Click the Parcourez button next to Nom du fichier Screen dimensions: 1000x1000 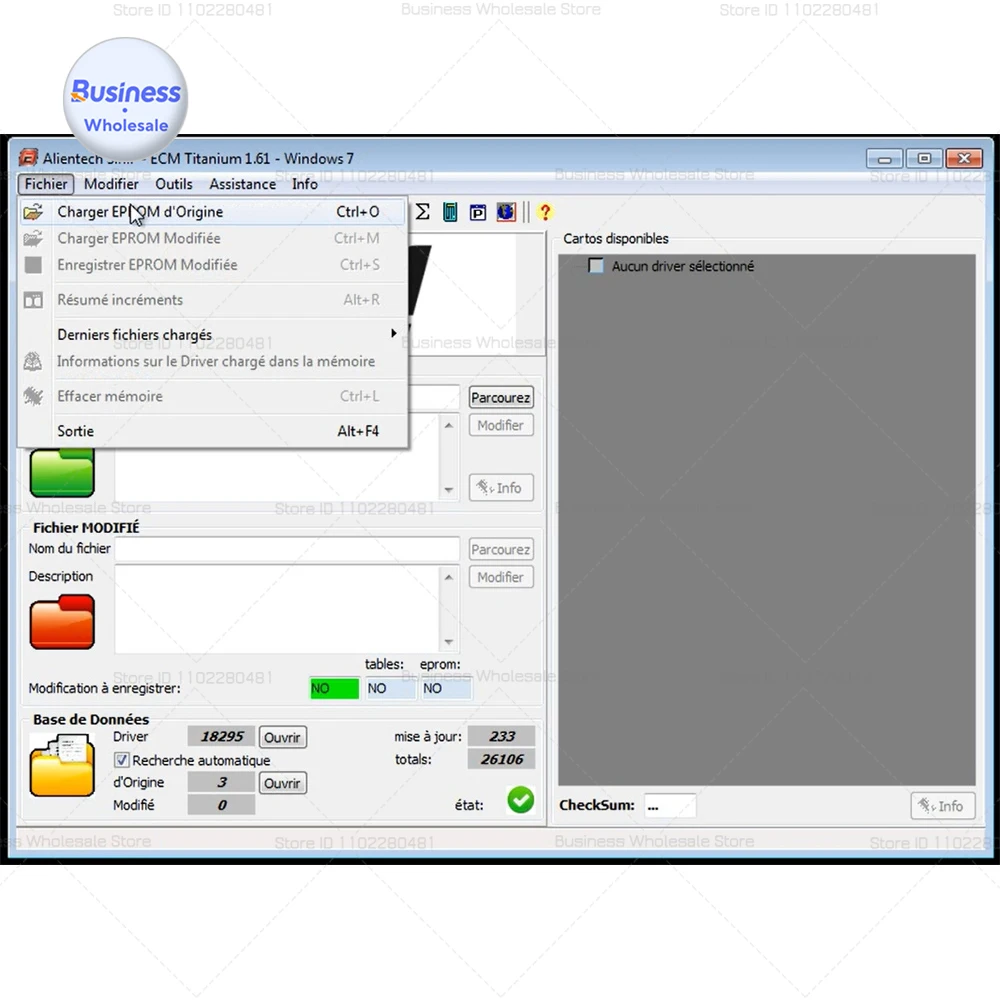click(500, 548)
